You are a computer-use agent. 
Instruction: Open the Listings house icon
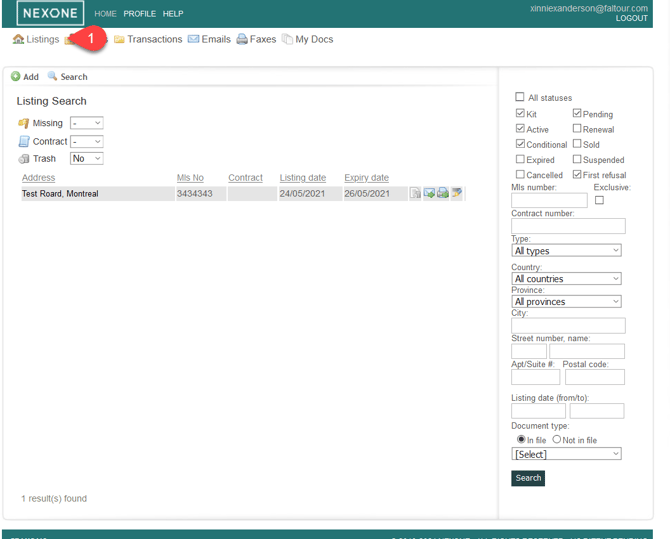pyautogui.click(x=18, y=39)
